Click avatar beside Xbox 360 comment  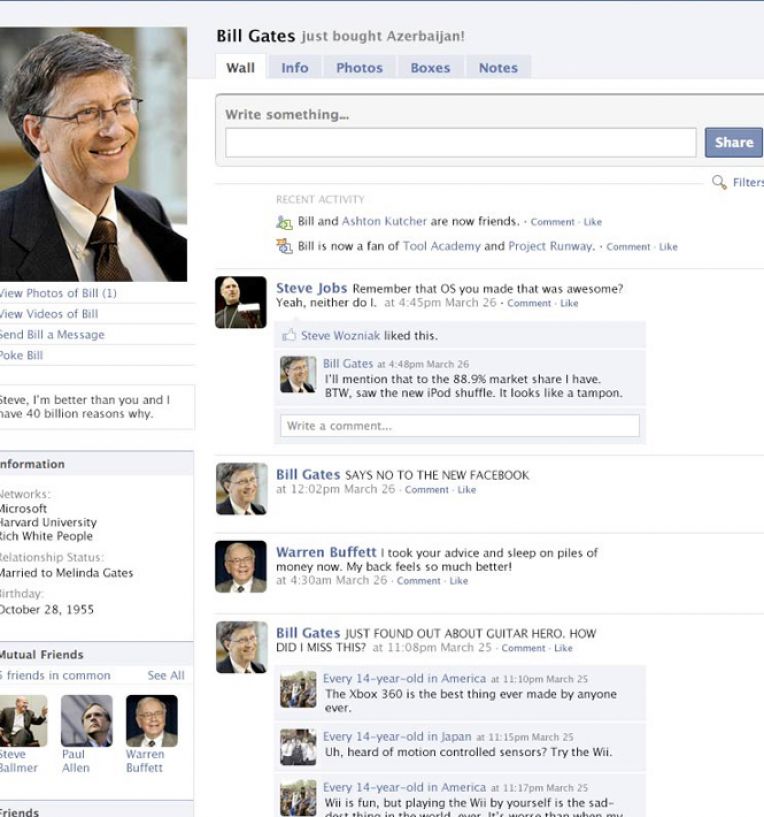tap(298, 689)
